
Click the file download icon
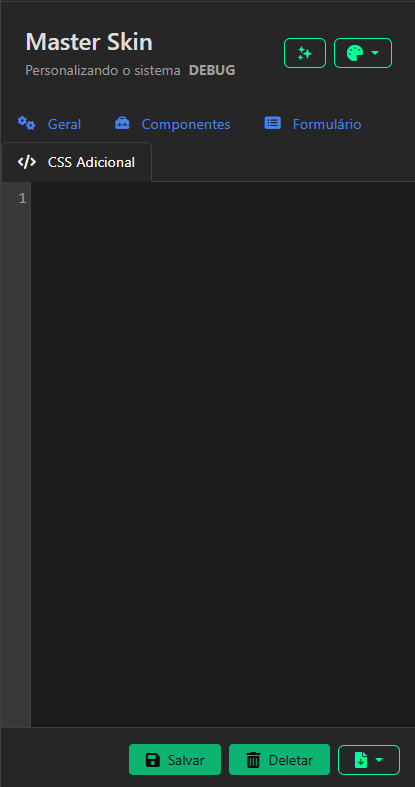(x=361, y=760)
